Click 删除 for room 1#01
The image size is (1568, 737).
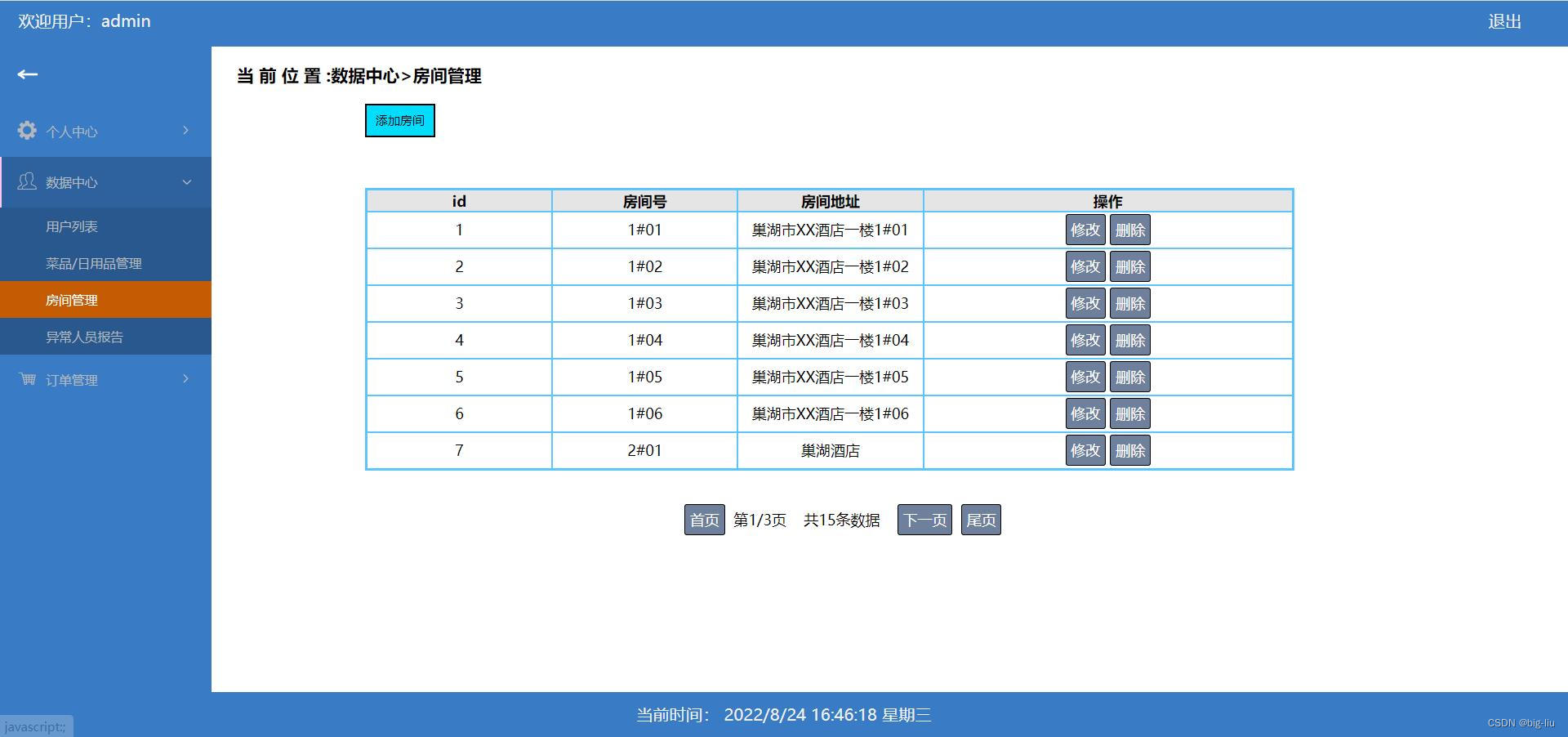[1130, 230]
